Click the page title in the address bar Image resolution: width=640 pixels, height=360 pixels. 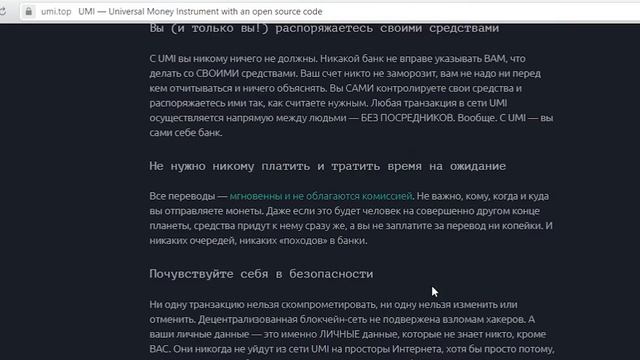tap(200, 11)
